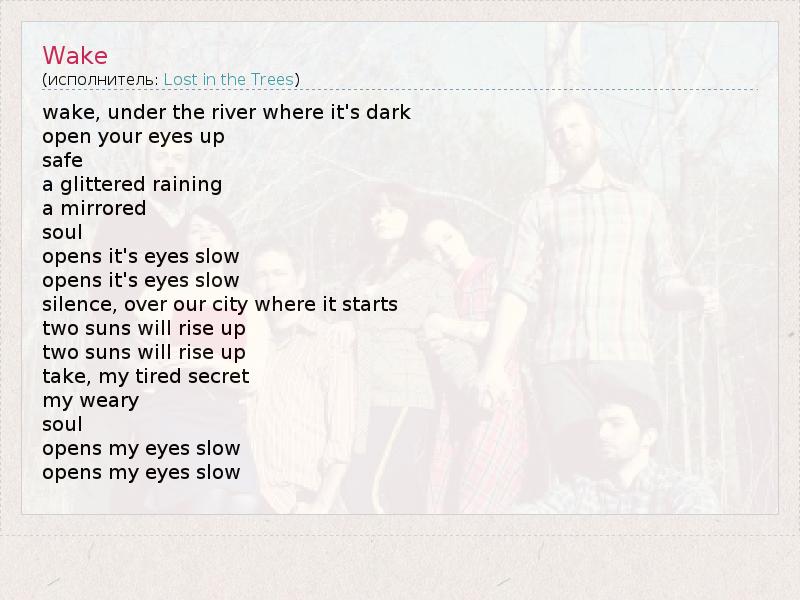The width and height of the screenshot is (800, 600).
Task: Click the line beginning with silence
Action: pos(220,304)
